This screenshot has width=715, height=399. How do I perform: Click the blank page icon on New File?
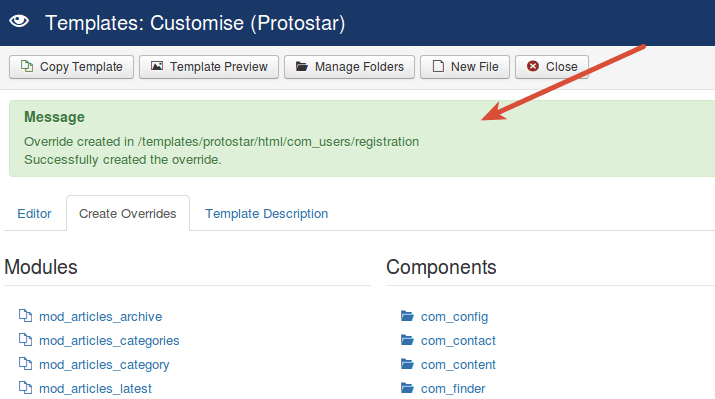[x=438, y=66]
